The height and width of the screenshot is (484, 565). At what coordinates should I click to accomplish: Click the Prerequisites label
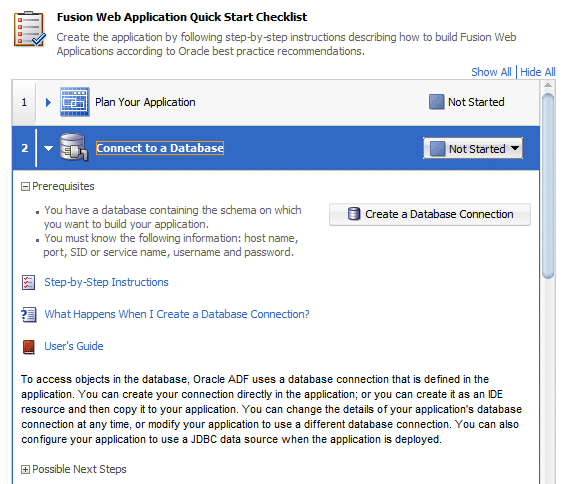coord(63,186)
